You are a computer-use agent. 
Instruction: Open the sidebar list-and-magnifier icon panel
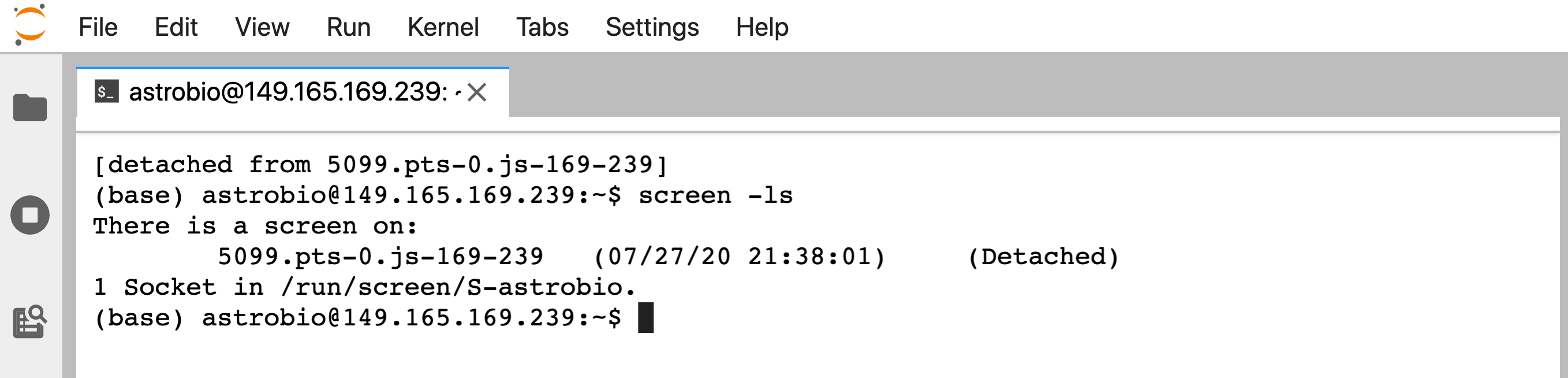click(30, 321)
